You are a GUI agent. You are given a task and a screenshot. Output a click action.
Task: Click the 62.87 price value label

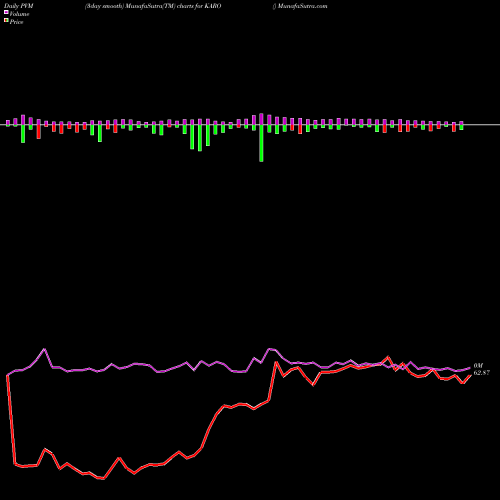coord(482,373)
